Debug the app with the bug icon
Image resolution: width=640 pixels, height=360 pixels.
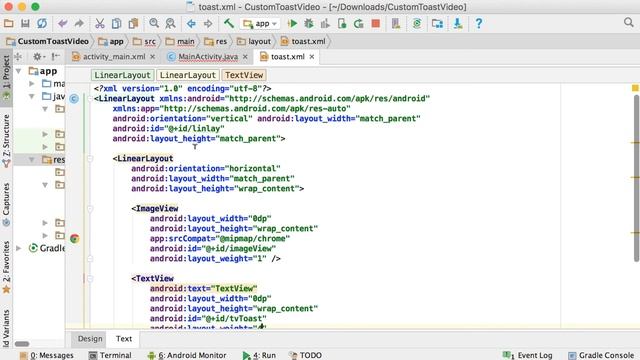pyautogui.click(x=309, y=24)
